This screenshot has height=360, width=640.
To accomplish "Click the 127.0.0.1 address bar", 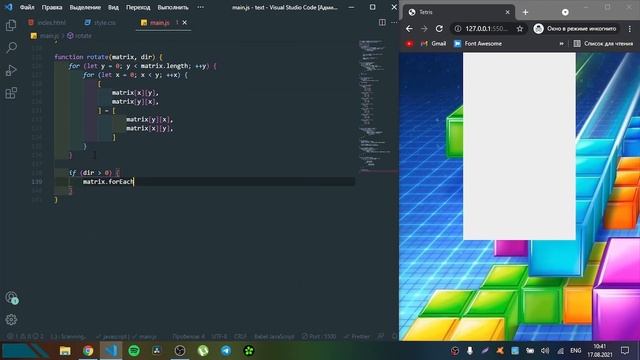I will tap(487, 29).
